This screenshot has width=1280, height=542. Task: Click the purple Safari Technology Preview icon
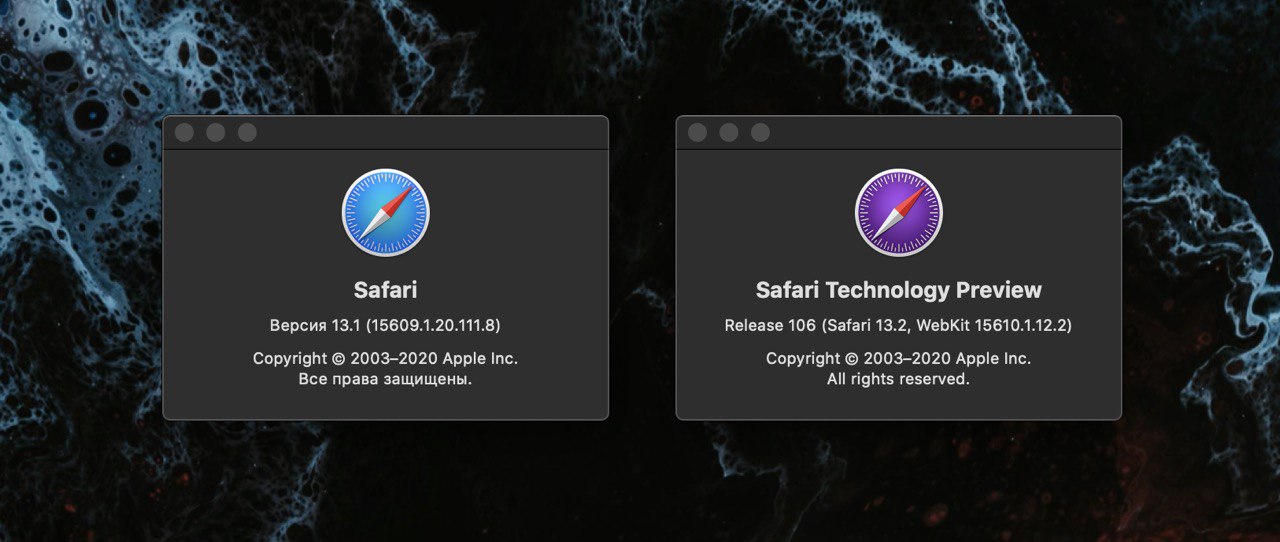(898, 212)
